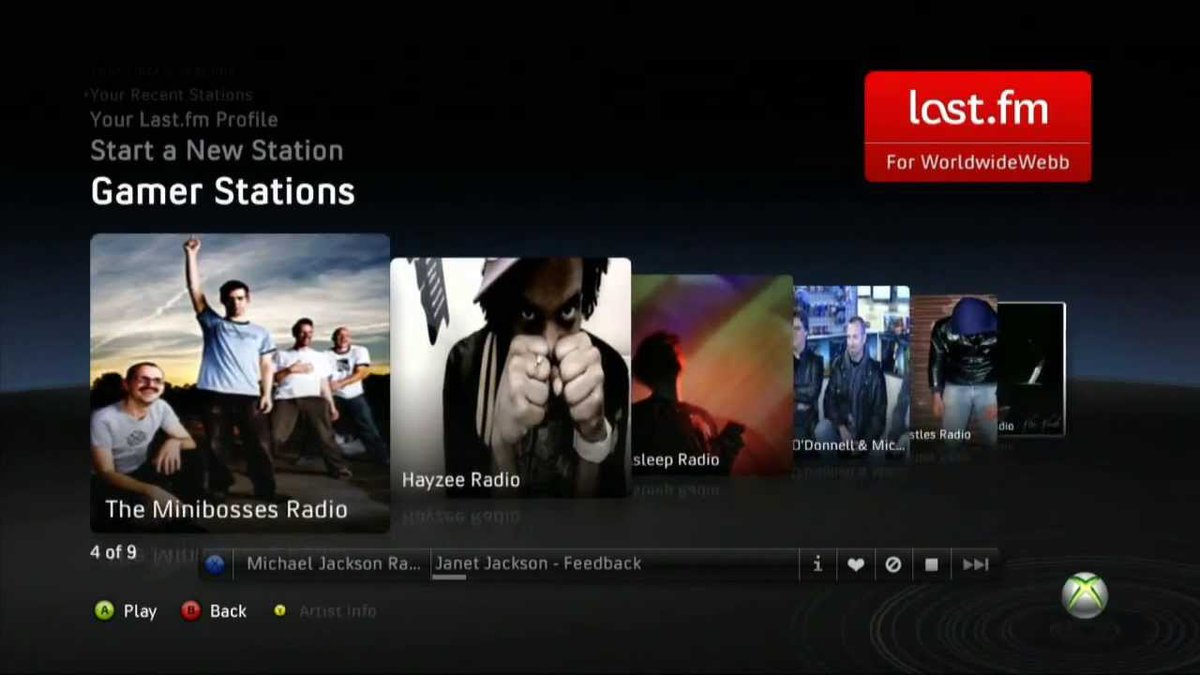
Task: Click the Back label
Action: tap(228, 611)
